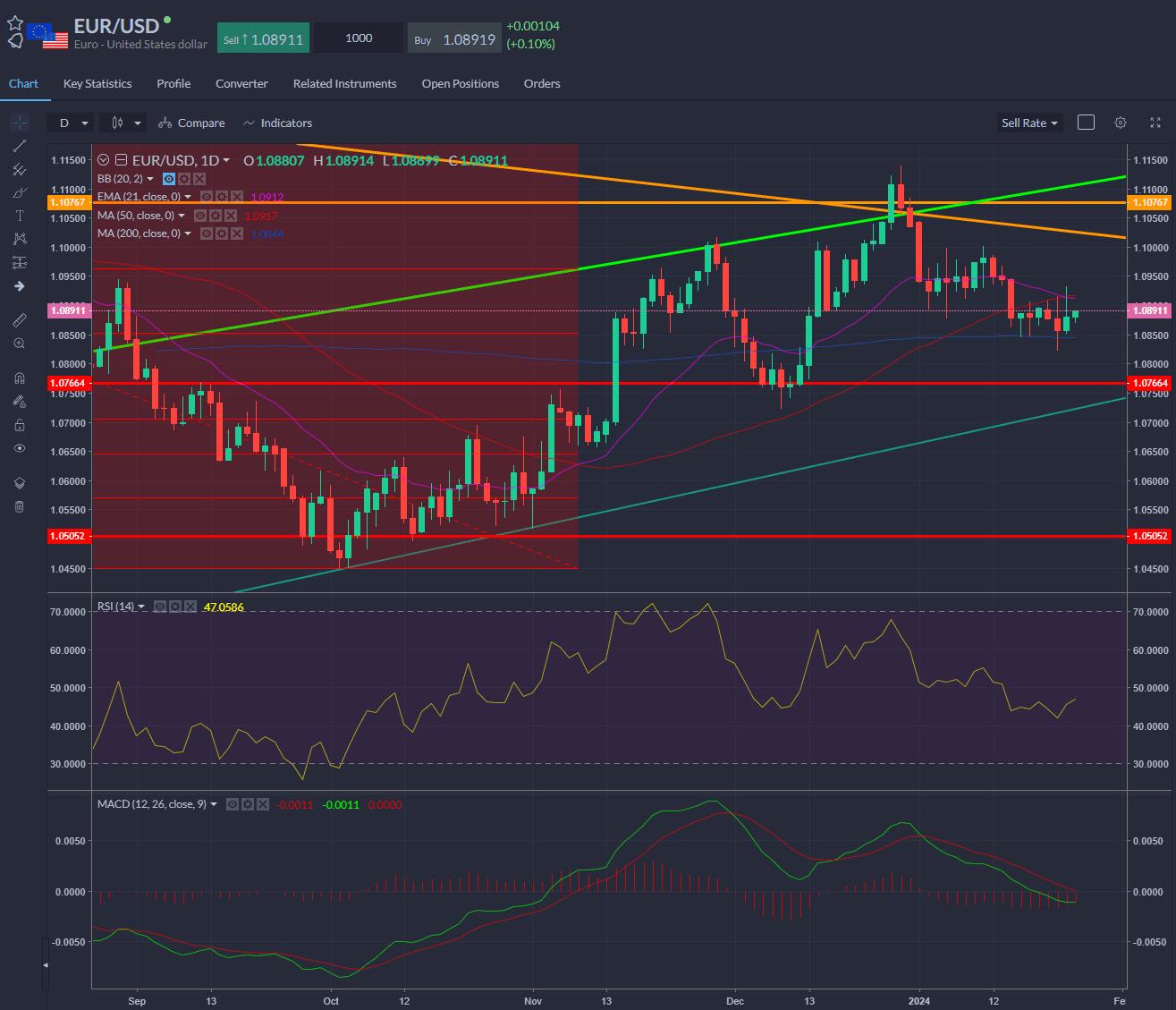Expand the MA (50, close, 0) dropdown arrow
The image size is (1176, 1010).
(x=182, y=216)
